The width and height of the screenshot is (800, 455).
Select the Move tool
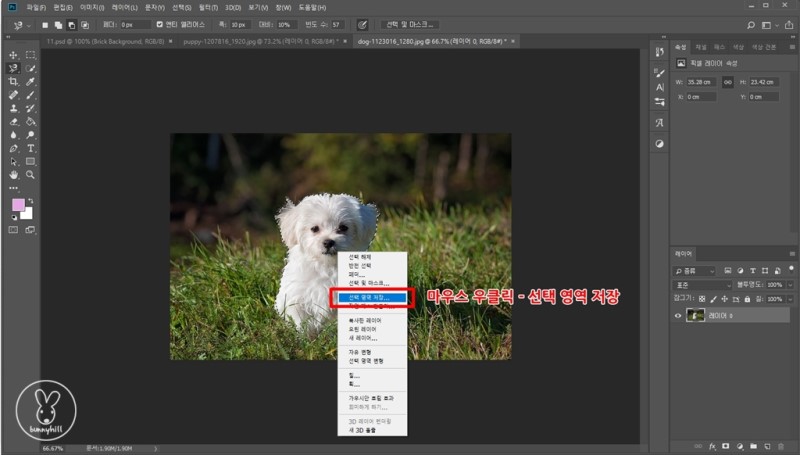[13, 55]
